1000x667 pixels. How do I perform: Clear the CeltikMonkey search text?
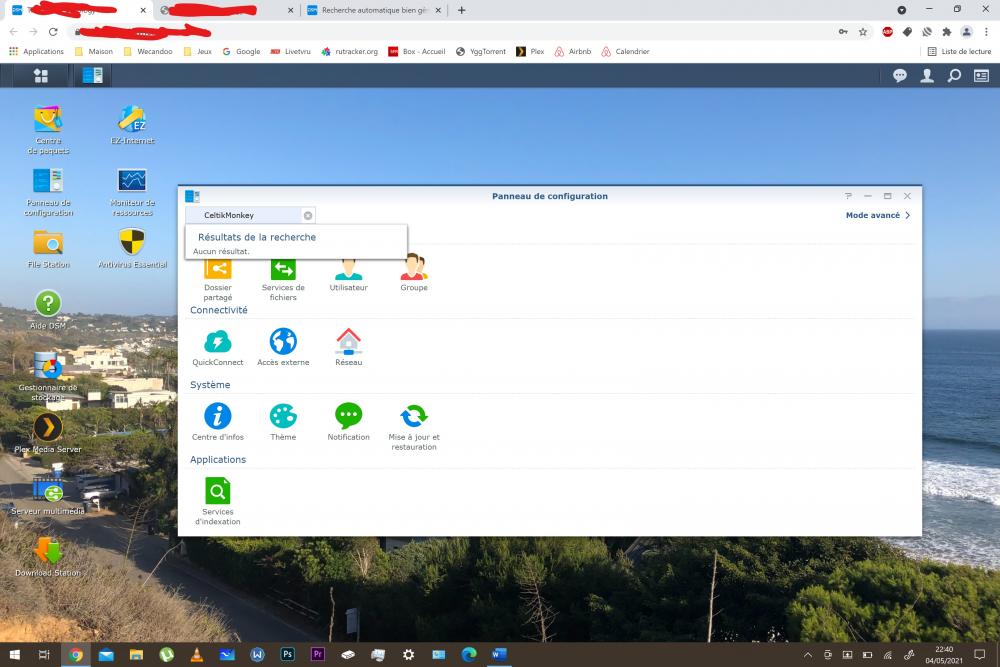pyautogui.click(x=308, y=216)
